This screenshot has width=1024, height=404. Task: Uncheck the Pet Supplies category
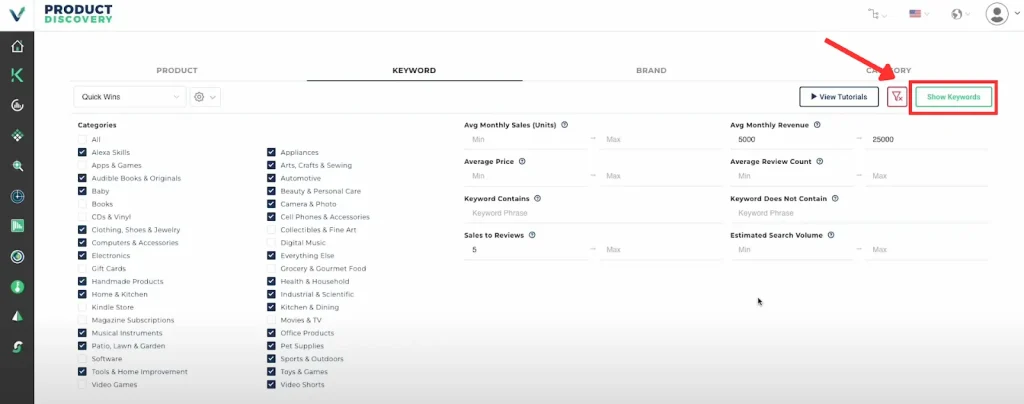(x=271, y=346)
